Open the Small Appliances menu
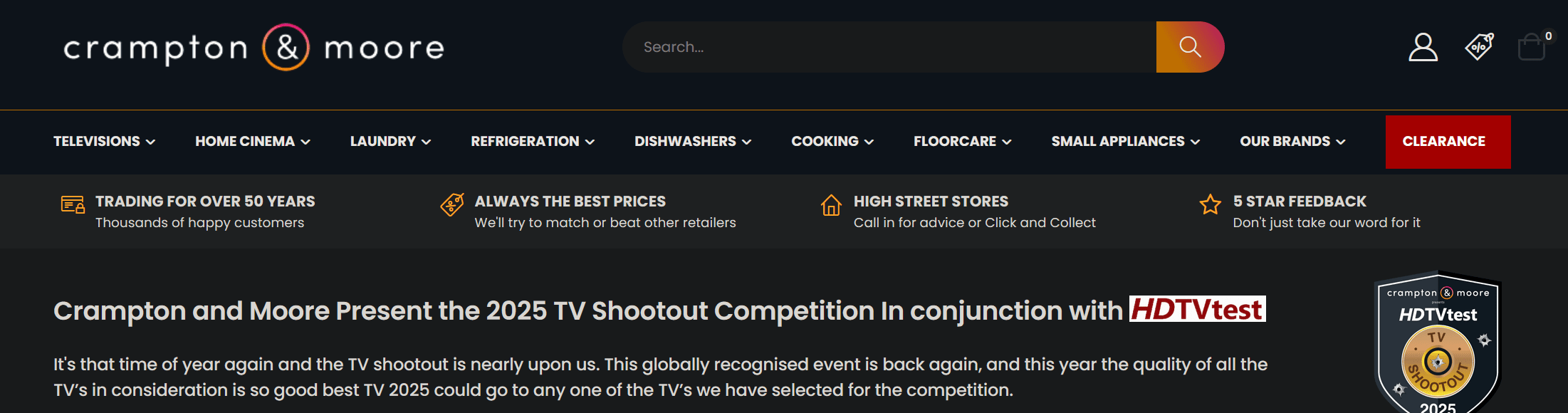Viewport: 1568px width, 413px height. coord(1125,142)
